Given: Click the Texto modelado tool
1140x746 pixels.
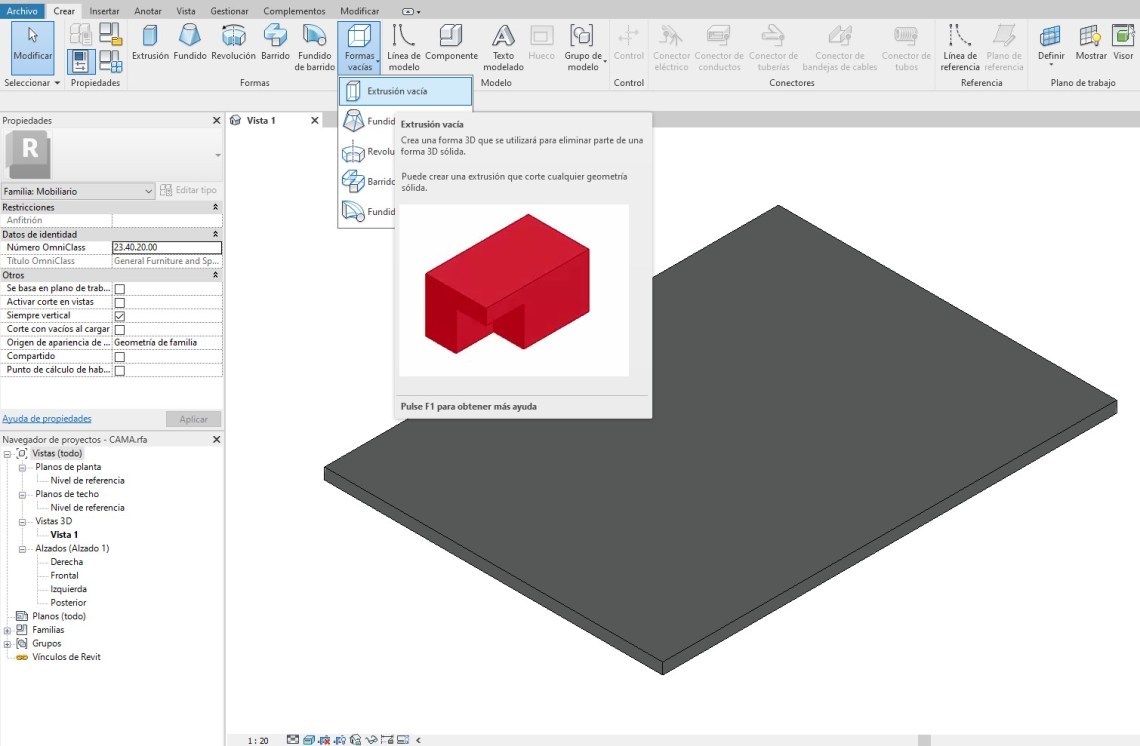Looking at the screenshot, I should pos(503,47).
